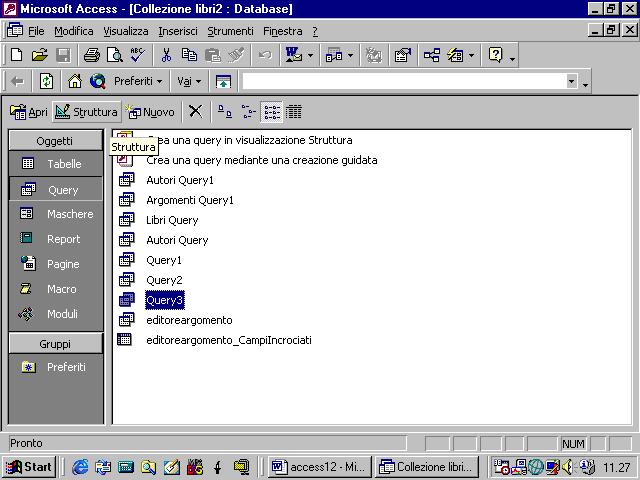Click the Copy toolbar icon

pos(189,55)
